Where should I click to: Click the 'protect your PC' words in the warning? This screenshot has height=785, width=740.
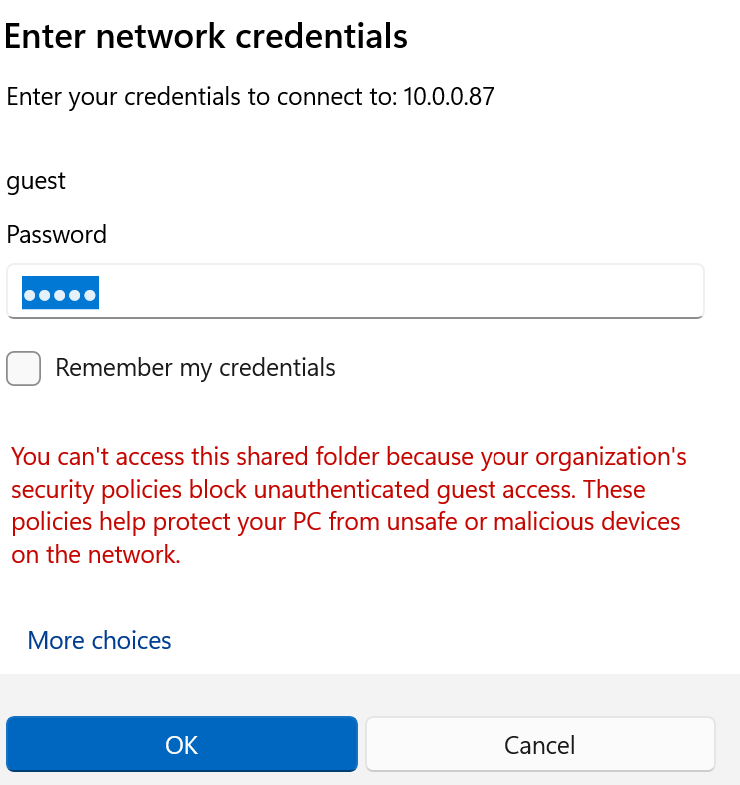(x=237, y=522)
